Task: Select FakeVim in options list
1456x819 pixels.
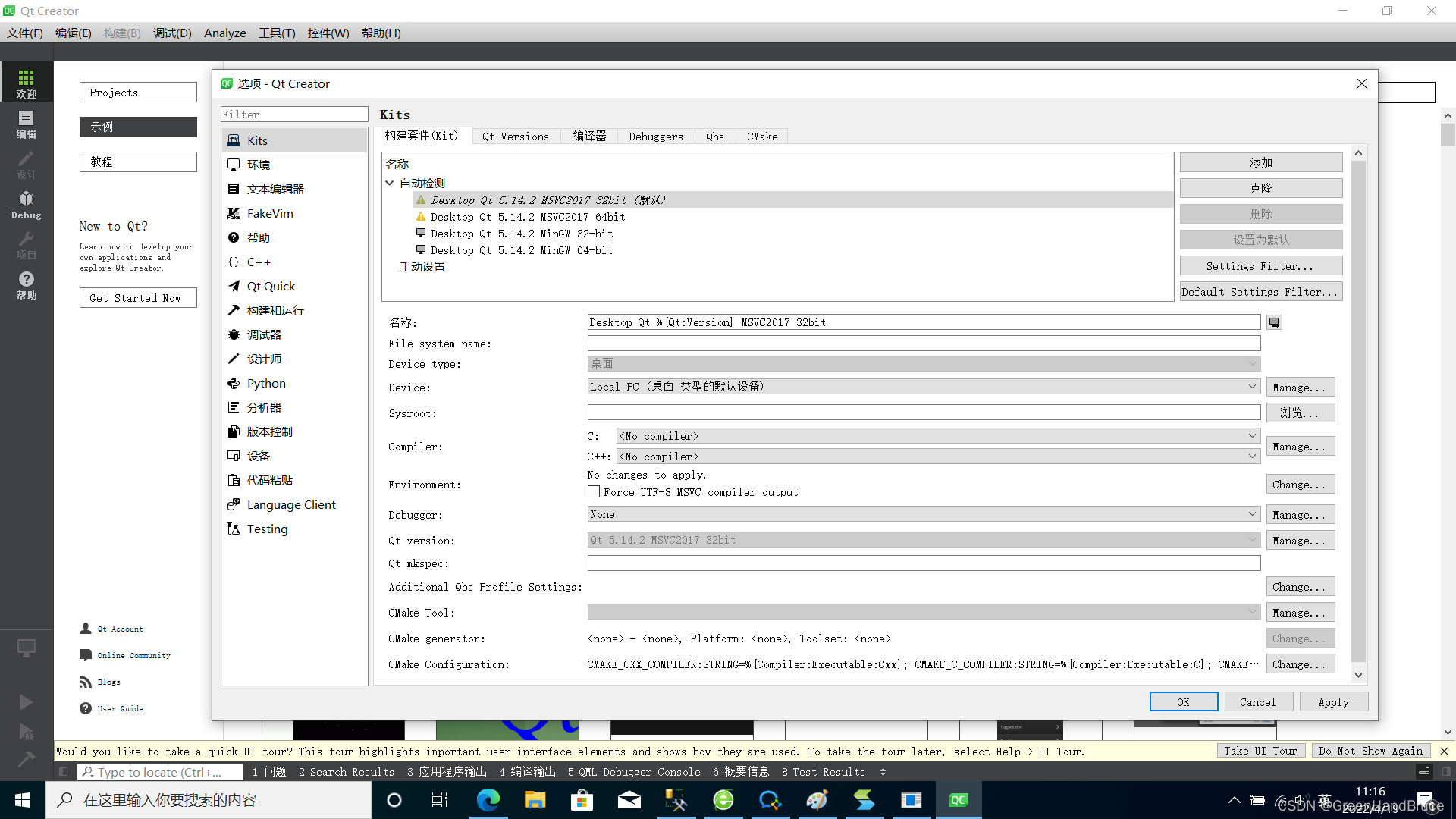Action: (x=270, y=214)
